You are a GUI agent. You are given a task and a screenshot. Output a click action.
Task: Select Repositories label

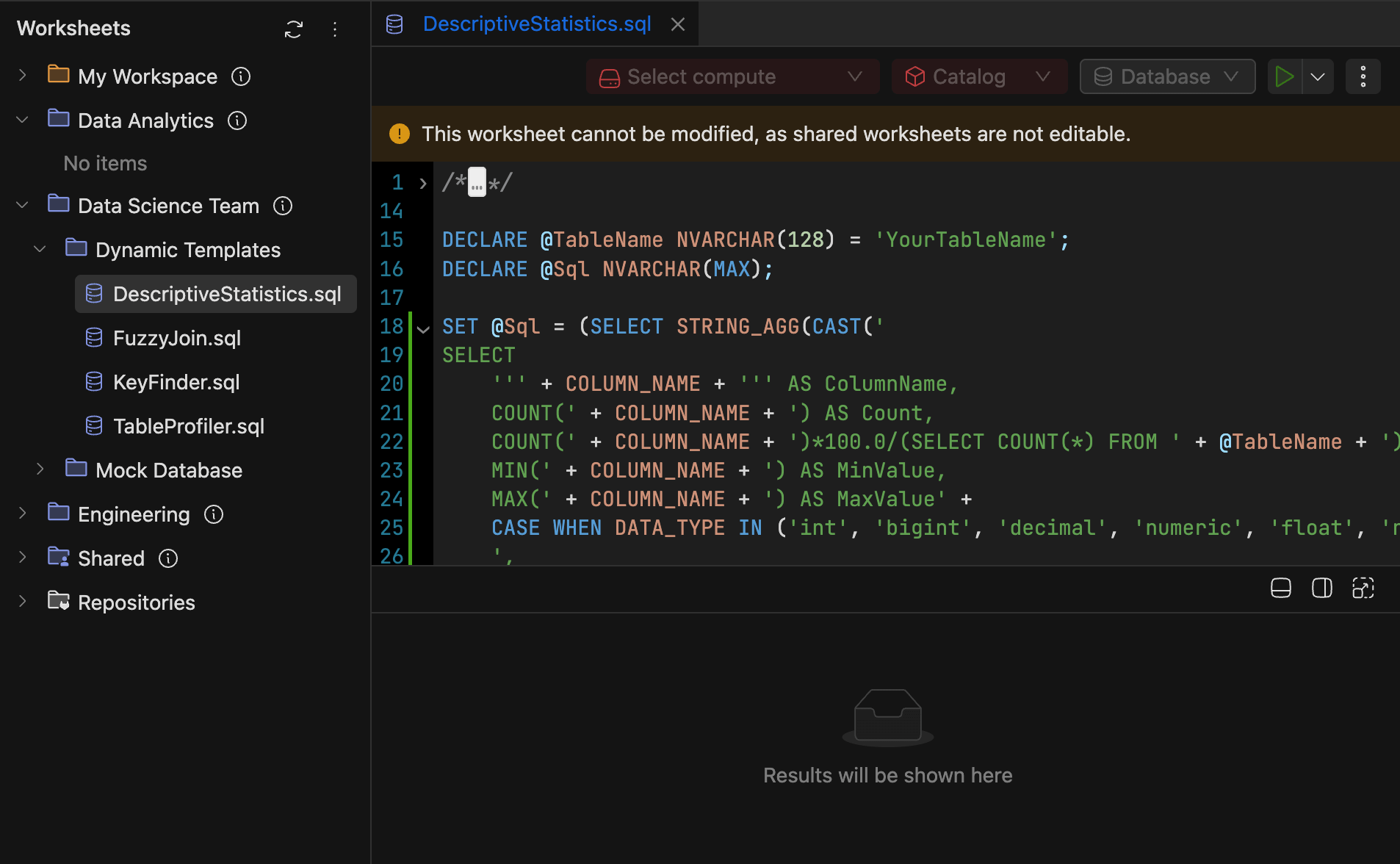(x=137, y=602)
